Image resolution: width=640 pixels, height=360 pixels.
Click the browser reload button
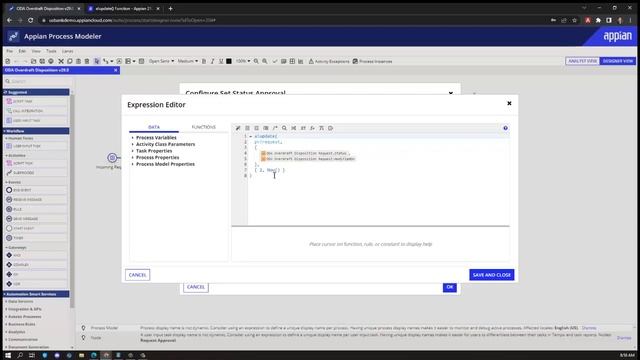[x=31, y=20]
